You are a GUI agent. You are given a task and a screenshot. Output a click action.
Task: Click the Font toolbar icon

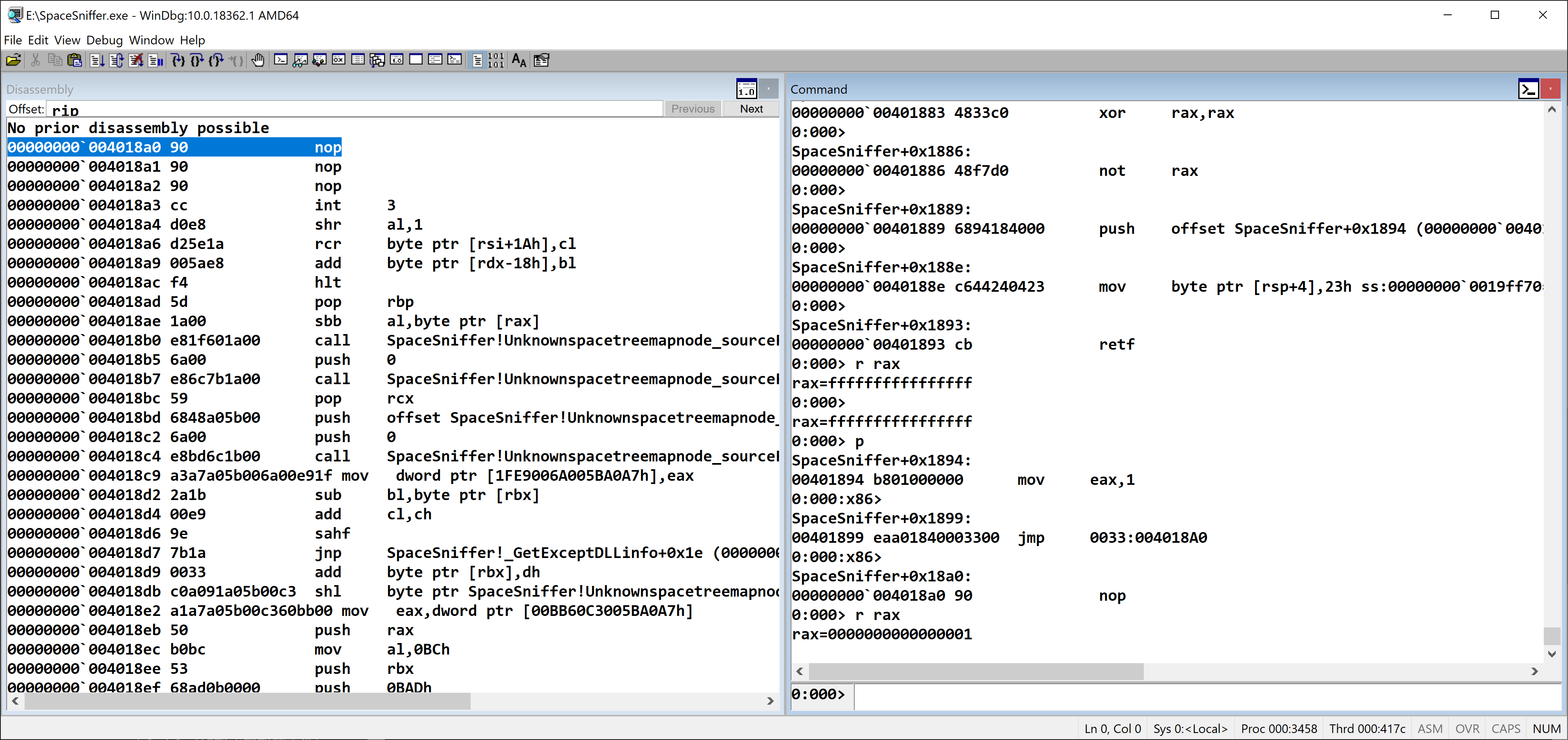519,60
